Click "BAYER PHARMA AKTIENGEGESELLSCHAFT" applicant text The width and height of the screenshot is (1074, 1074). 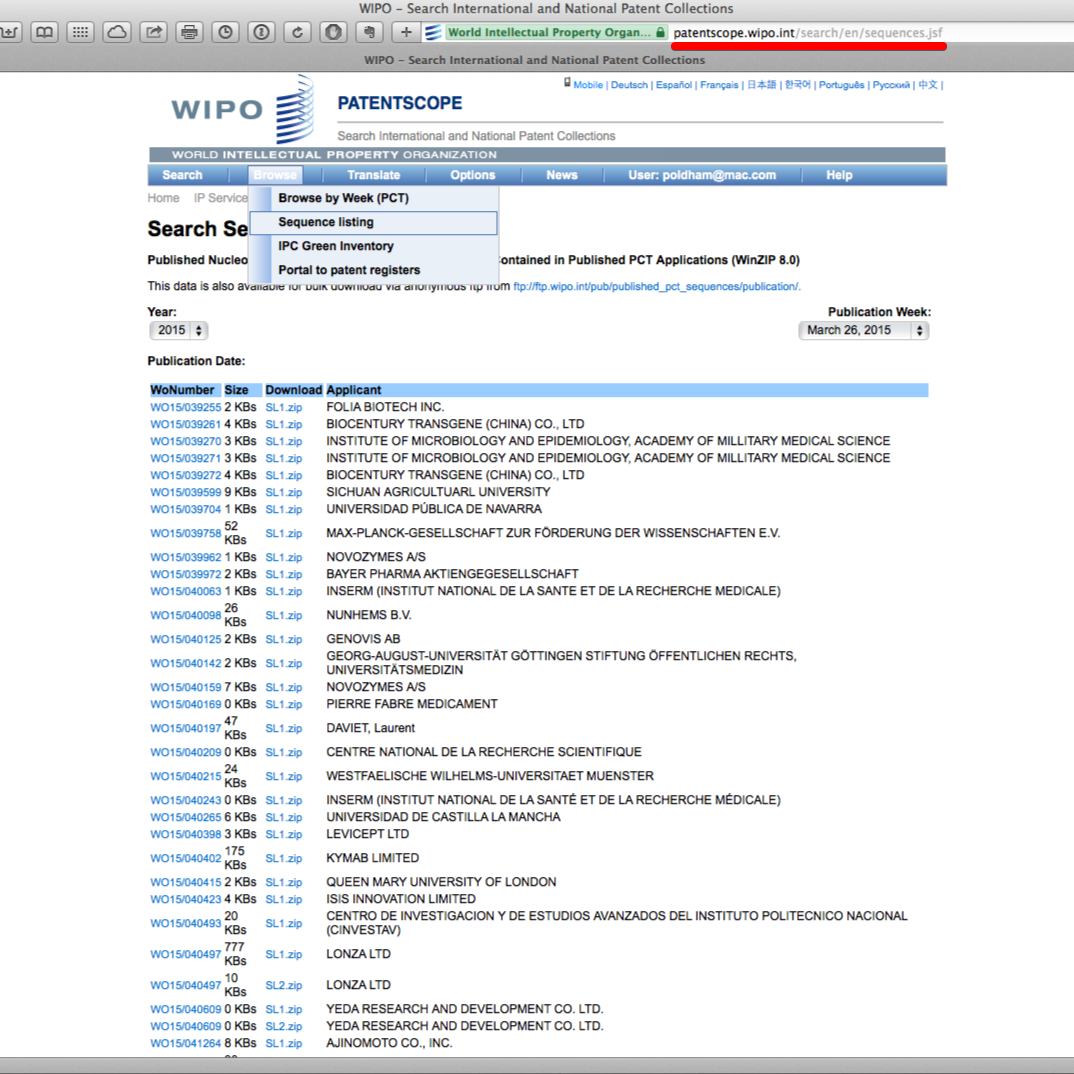[x=452, y=574]
